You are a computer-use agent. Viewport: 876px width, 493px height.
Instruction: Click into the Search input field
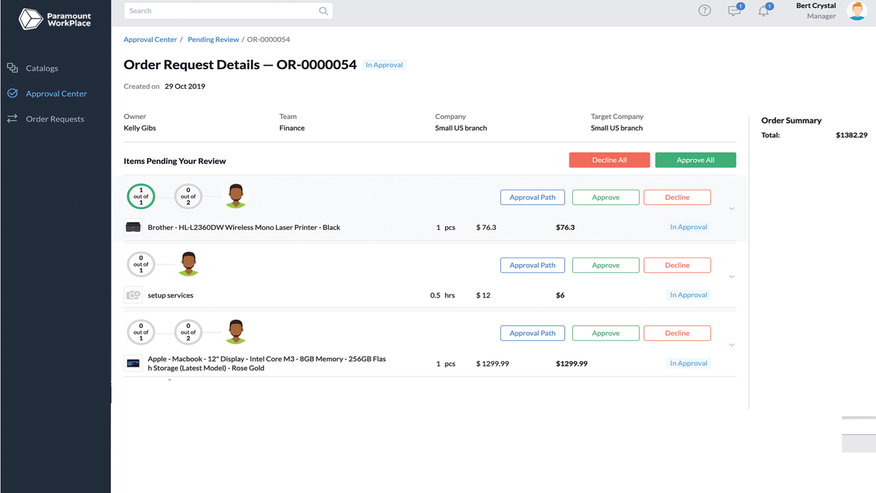coord(220,11)
